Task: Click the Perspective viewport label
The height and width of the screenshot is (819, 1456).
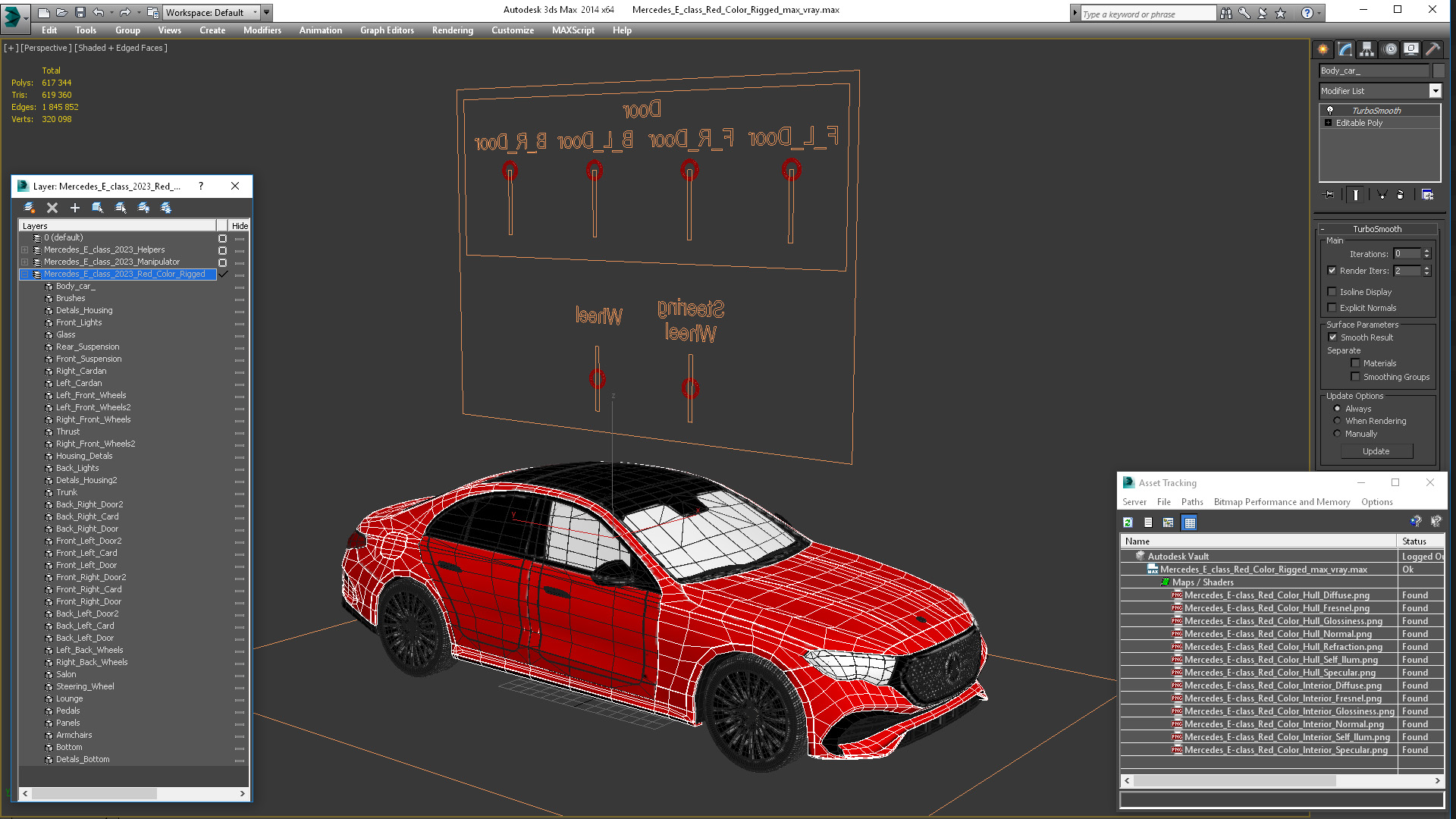Action: [x=45, y=48]
